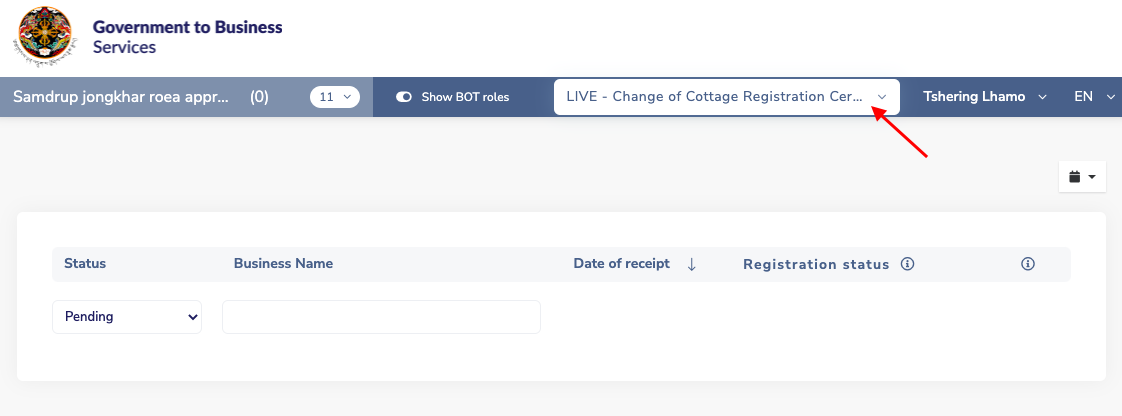Click caret arrow next to calendar icon
Screen dimensions: 1122x416
tap(1092, 177)
